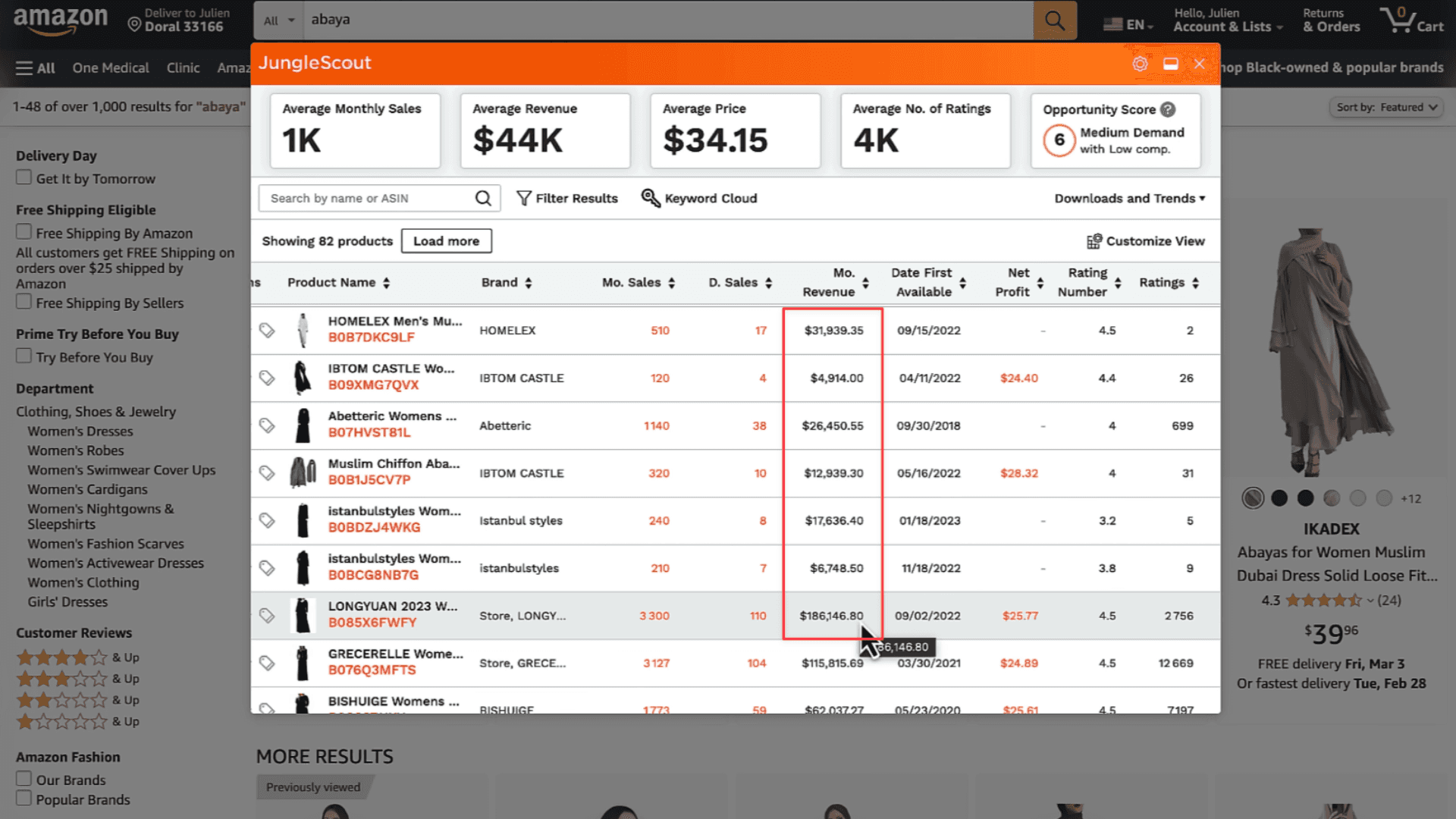Screen dimensions: 1456x819
Task: Minimize the JungleScout panel window icon
Action: [x=1171, y=64]
